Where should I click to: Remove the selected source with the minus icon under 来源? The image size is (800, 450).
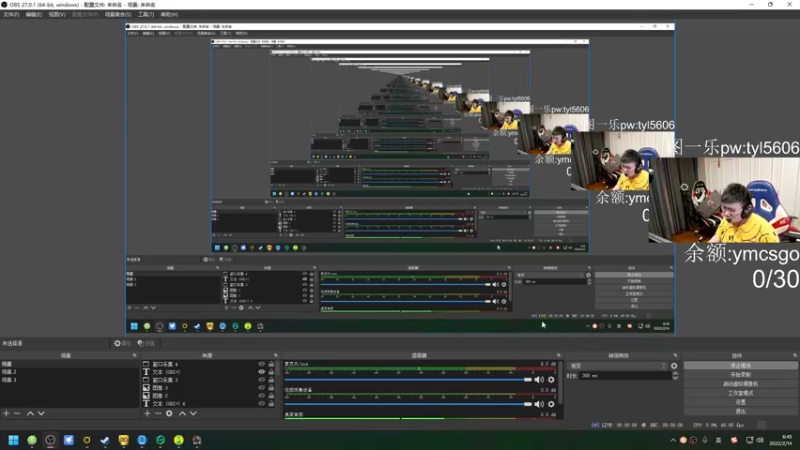pyautogui.click(x=158, y=413)
